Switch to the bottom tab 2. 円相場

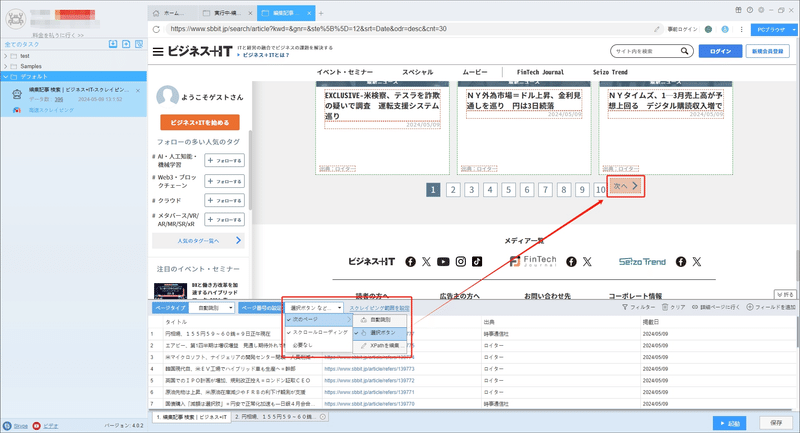(280, 417)
